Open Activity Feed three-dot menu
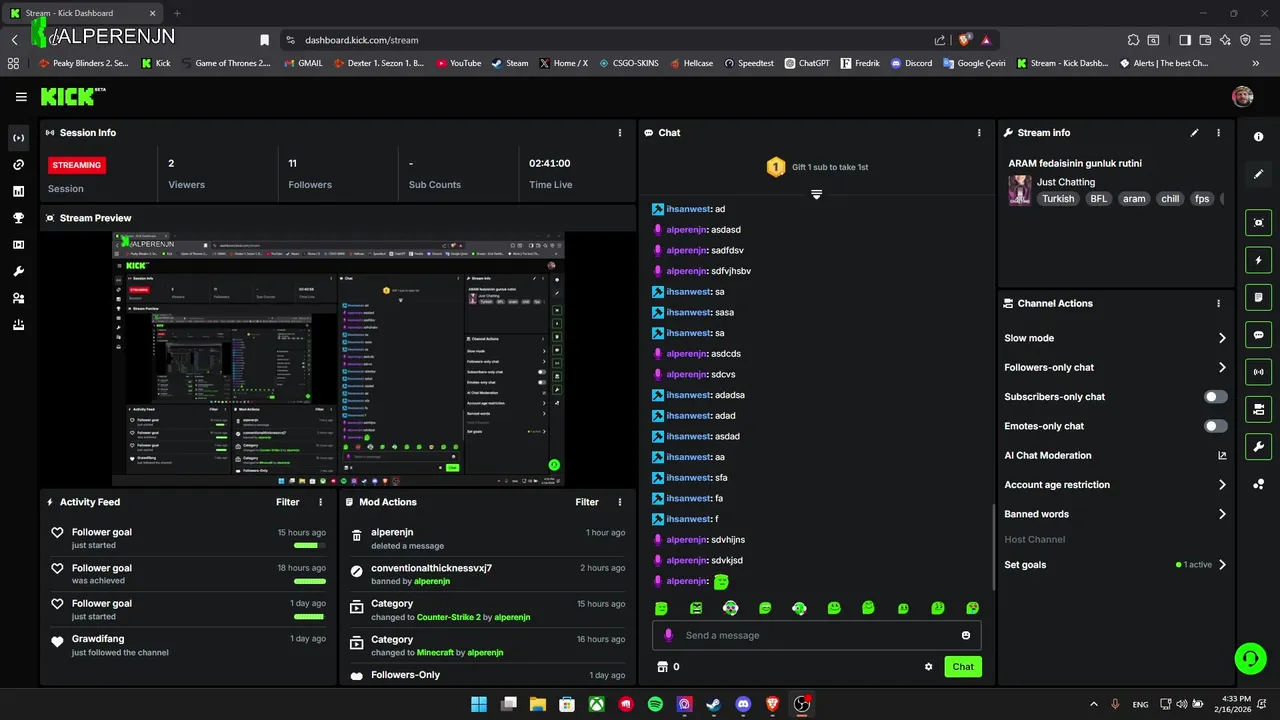 click(x=320, y=502)
